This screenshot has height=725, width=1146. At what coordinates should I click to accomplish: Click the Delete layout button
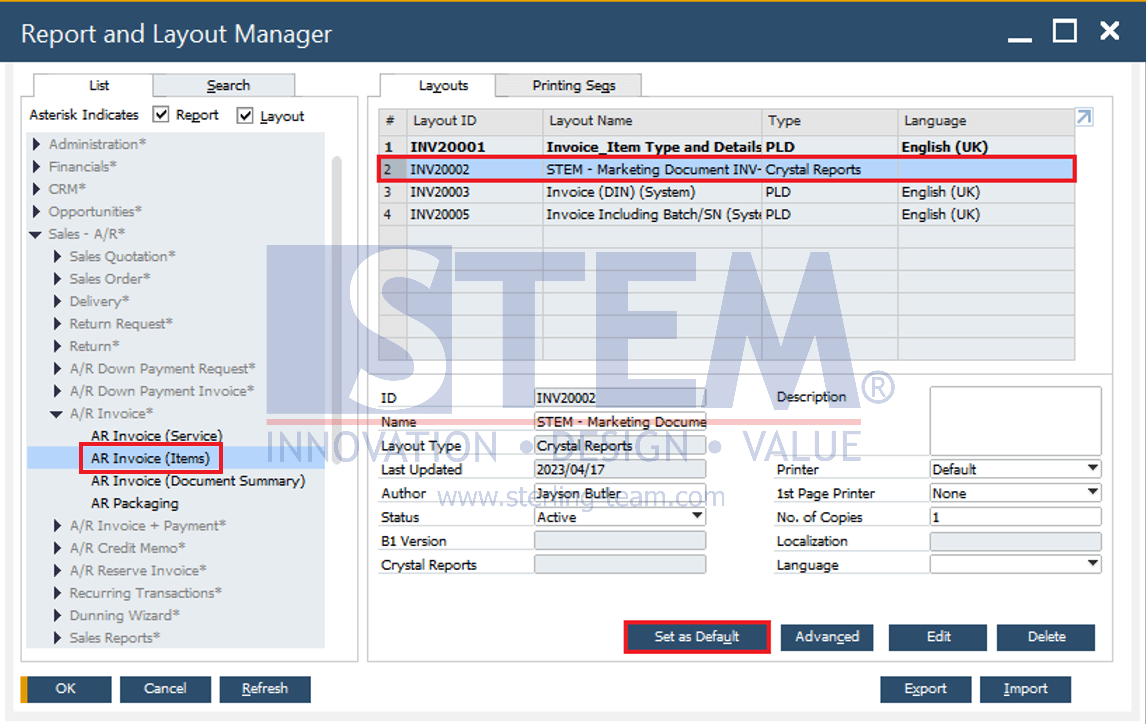1046,637
